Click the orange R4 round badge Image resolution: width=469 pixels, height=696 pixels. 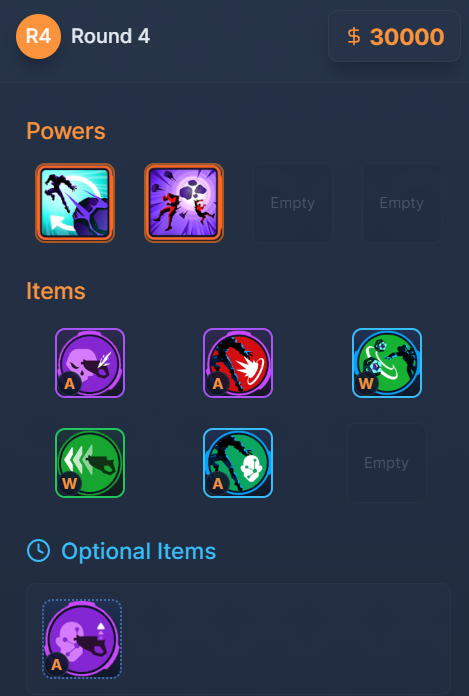point(38,36)
